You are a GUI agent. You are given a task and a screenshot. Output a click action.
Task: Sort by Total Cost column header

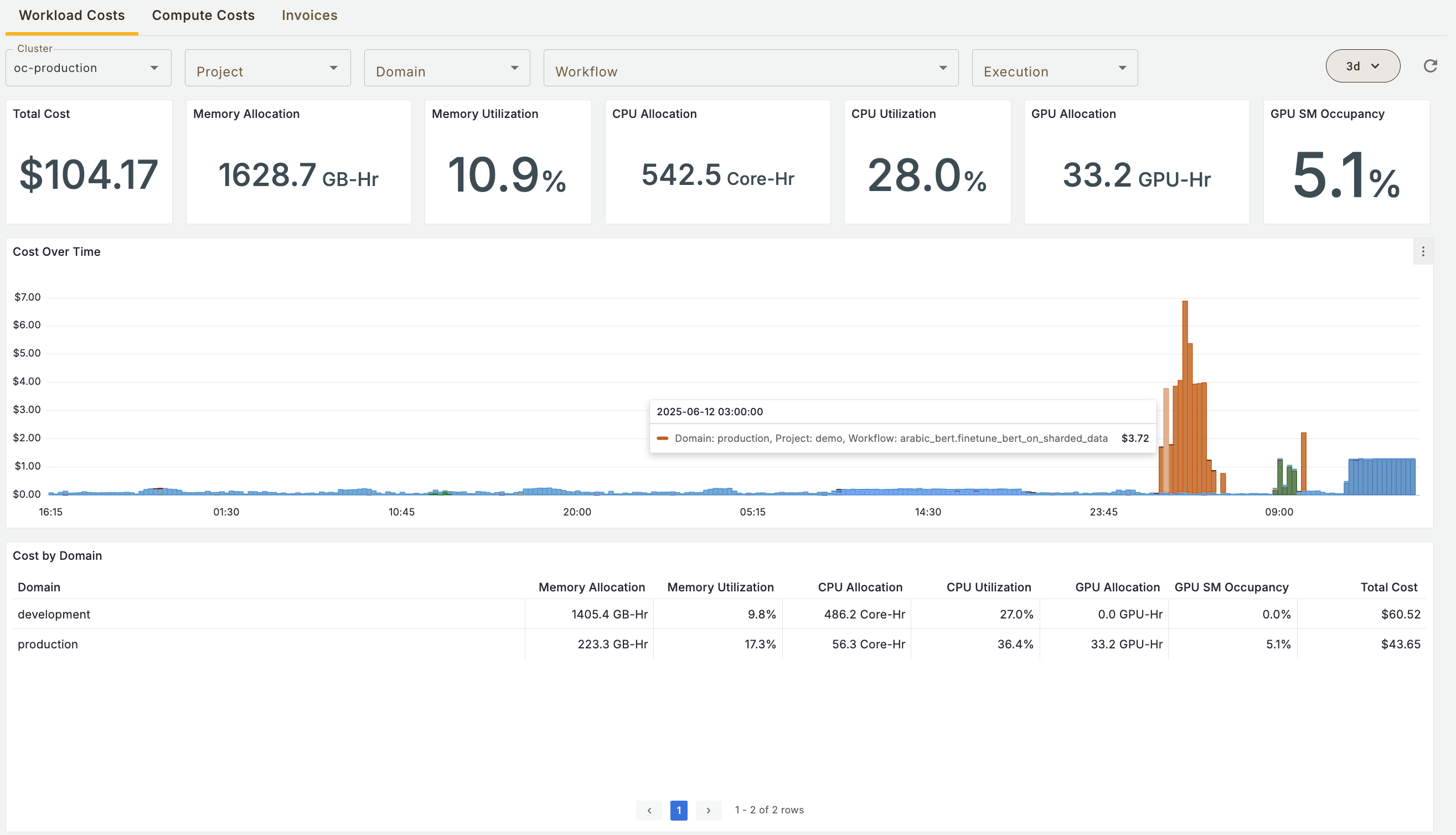[x=1388, y=587]
